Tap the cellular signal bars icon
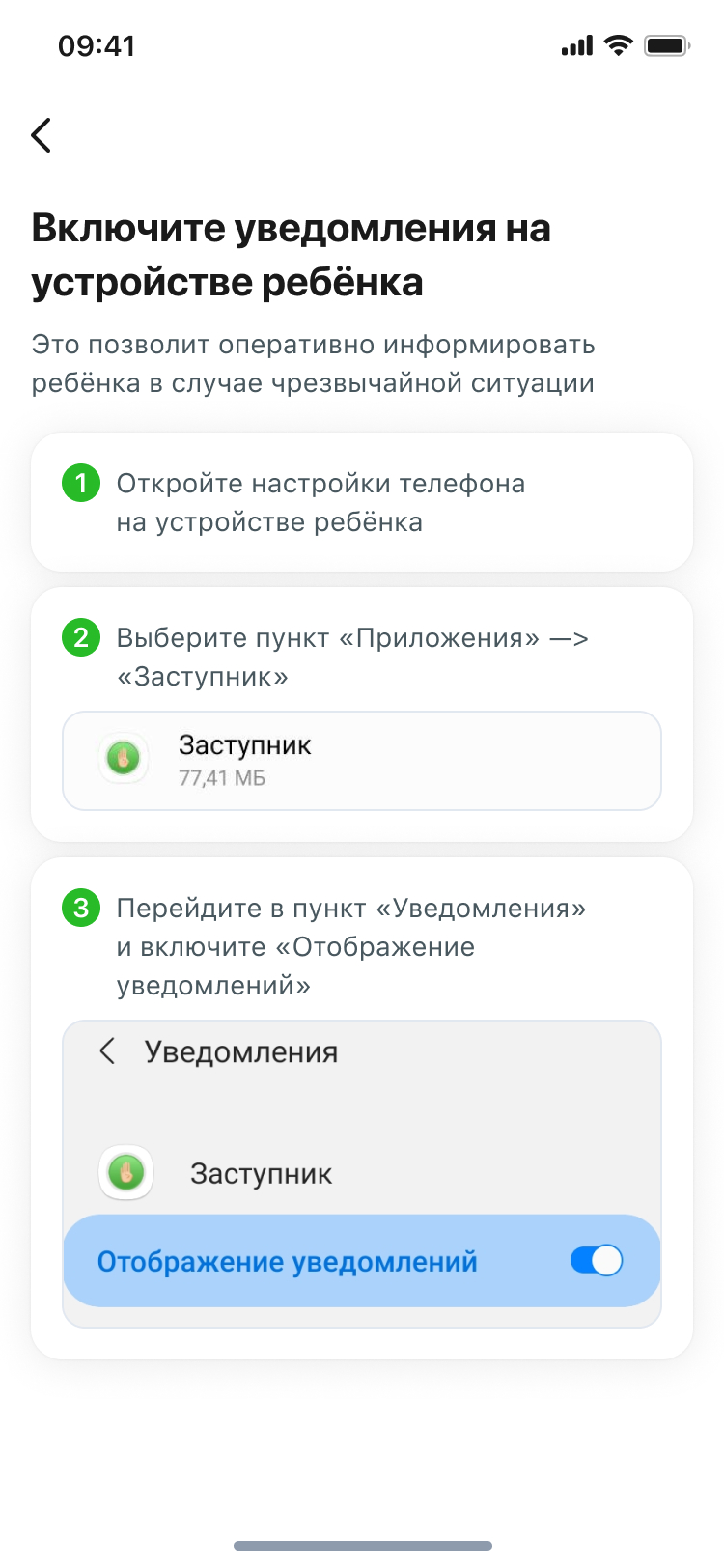The height and width of the screenshot is (1568, 724). 577,45
